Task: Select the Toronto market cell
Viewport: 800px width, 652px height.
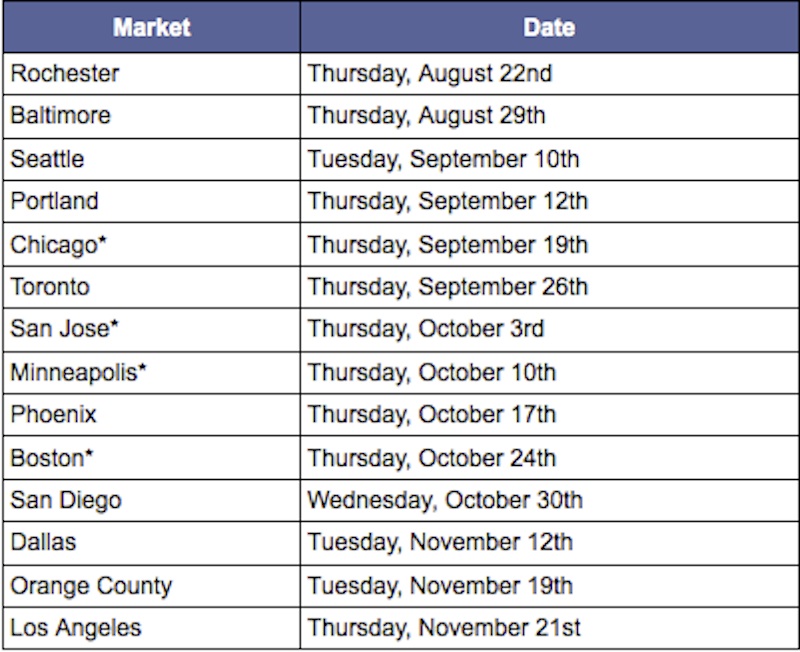Action: [x=152, y=287]
